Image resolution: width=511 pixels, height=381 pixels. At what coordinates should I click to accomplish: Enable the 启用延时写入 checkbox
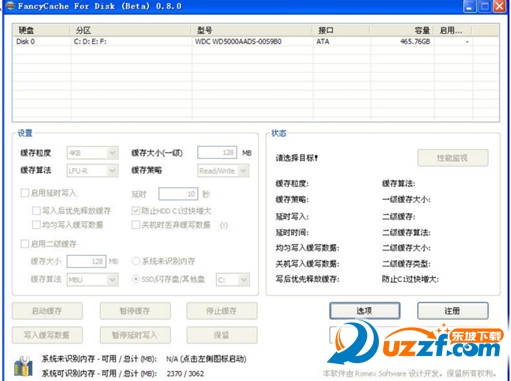[25, 193]
